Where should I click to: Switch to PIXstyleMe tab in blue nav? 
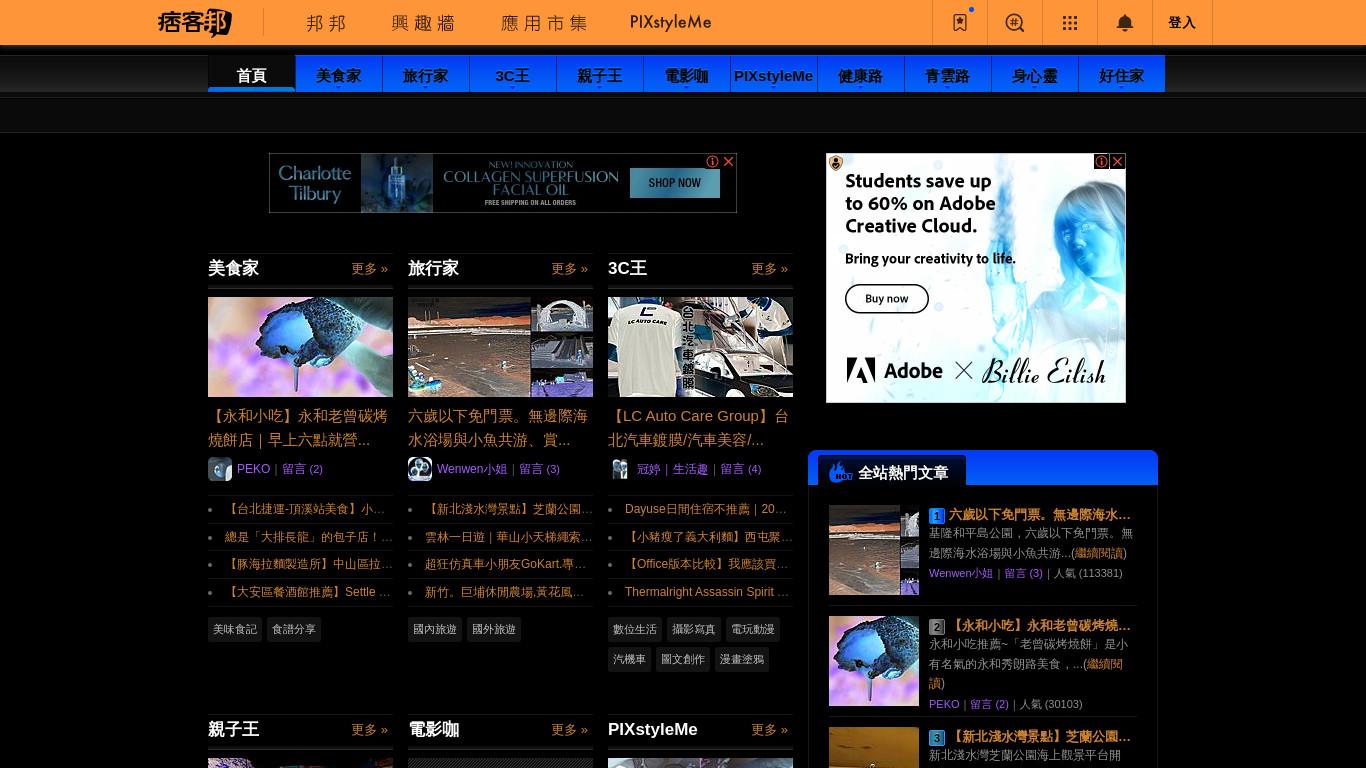(x=774, y=75)
